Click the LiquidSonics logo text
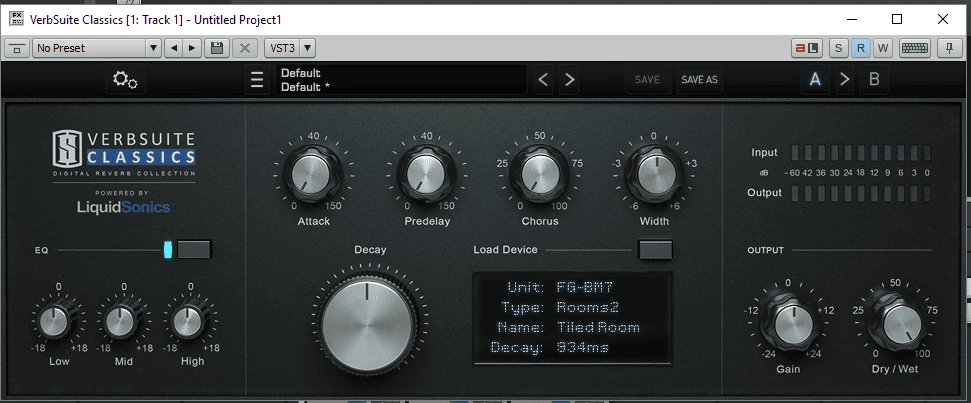This screenshot has height=403, width=971. pos(123,207)
